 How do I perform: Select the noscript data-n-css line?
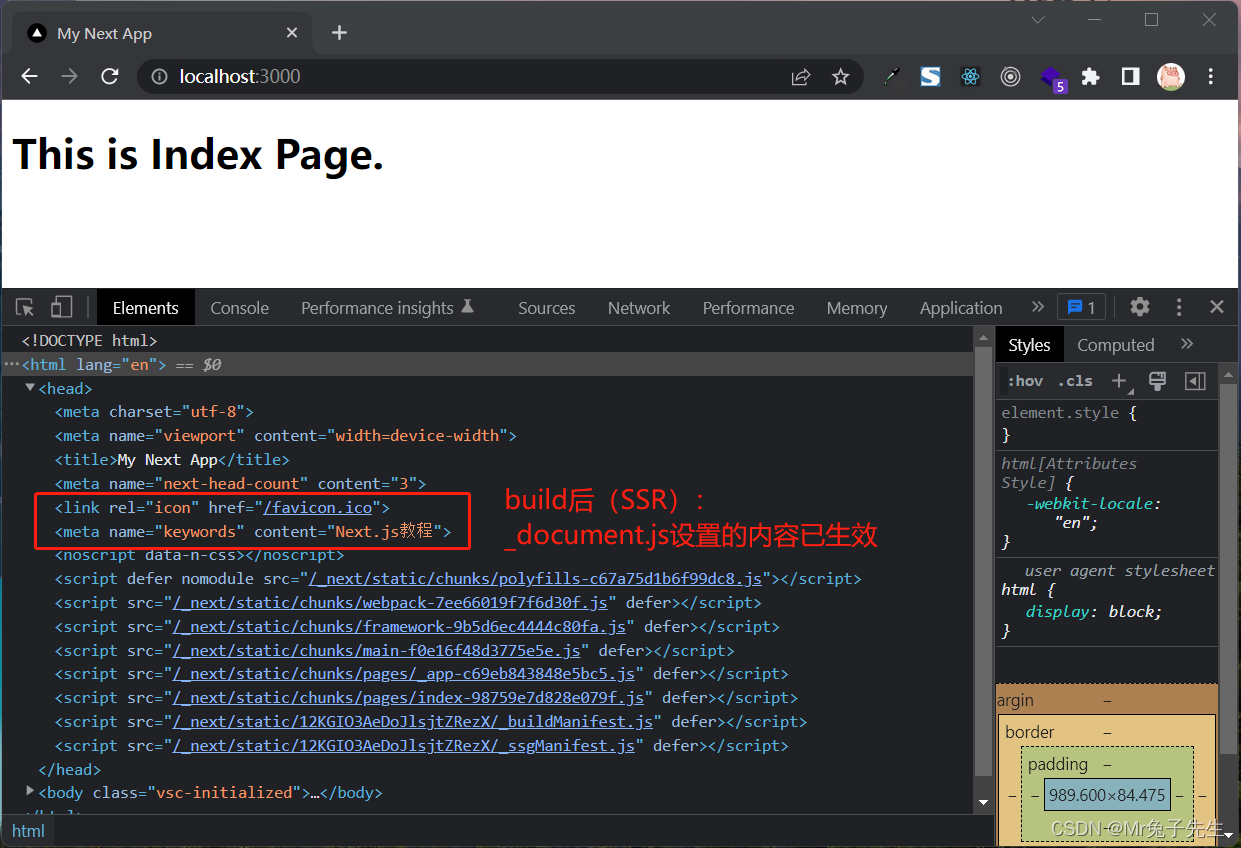199,555
